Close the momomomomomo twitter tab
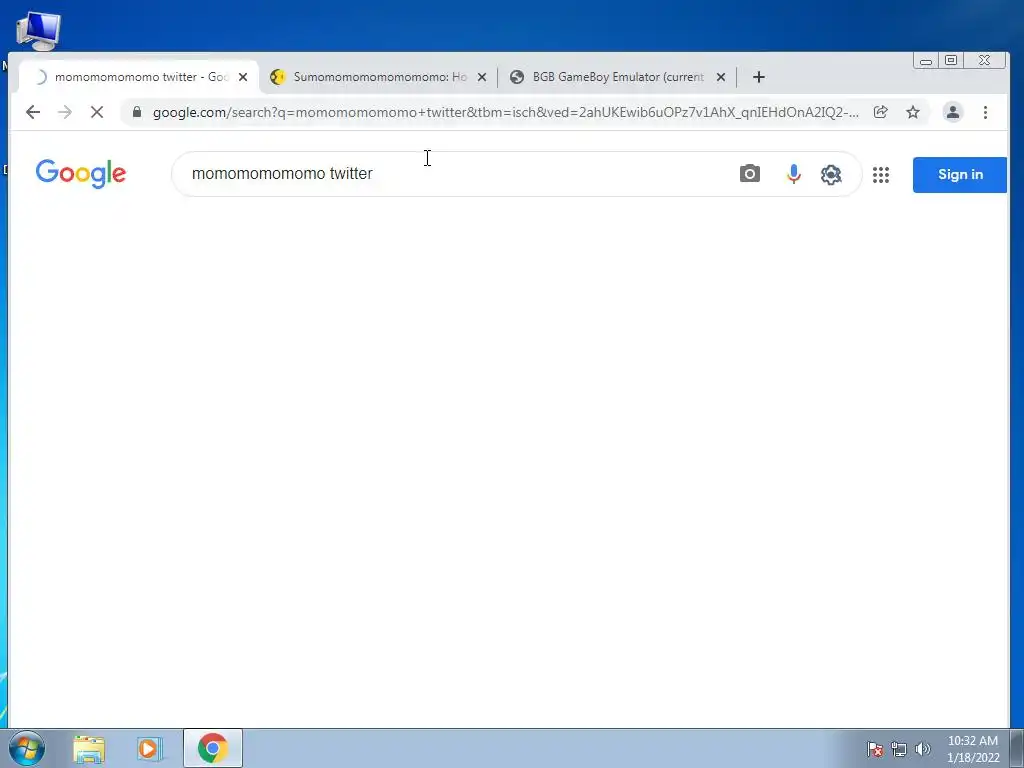The height and width of the screenshot is (768, 1024). [x=243, y=77]
